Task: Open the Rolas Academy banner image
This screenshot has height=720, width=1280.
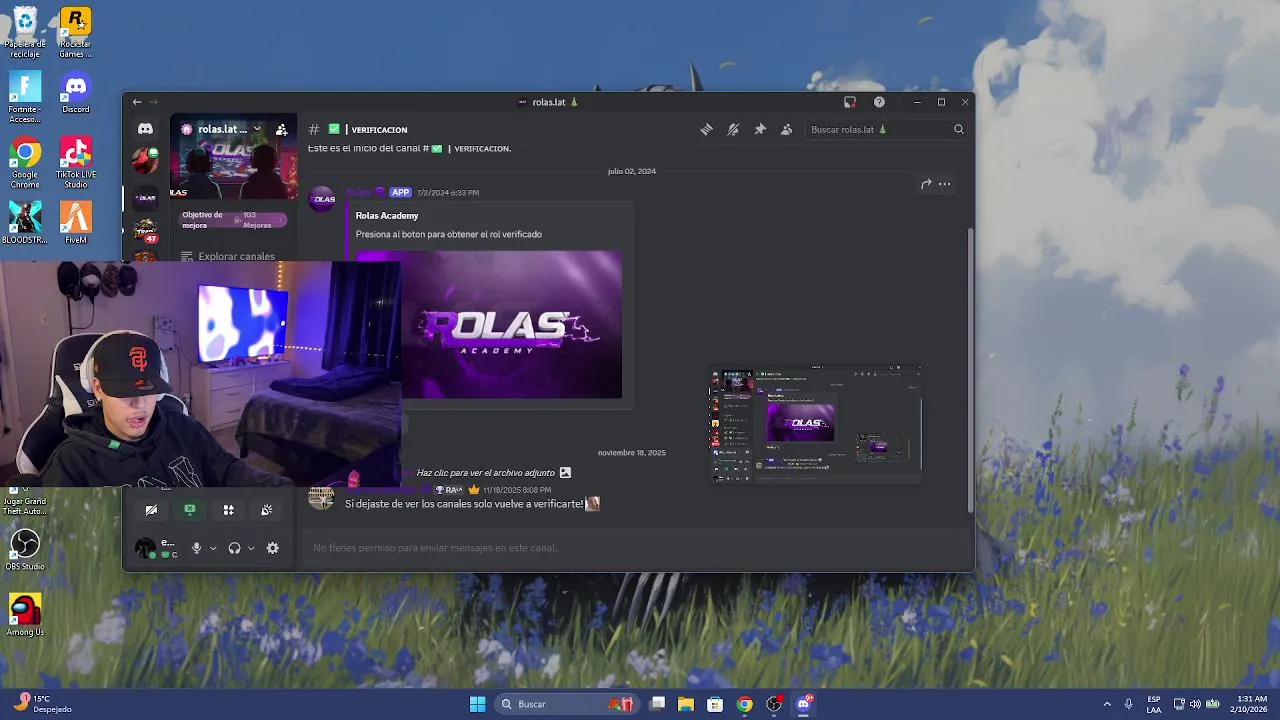Action: click(x=511, y=324)
